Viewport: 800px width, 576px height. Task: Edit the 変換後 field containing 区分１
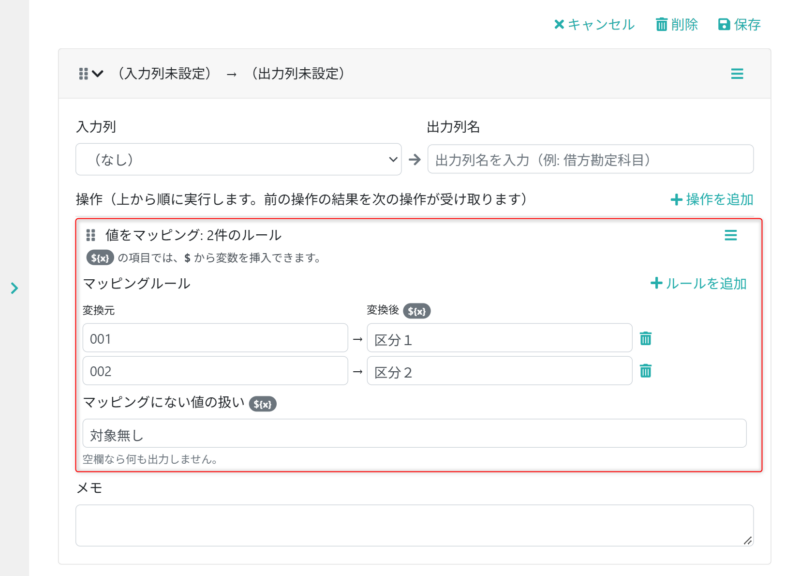click(499, 338)
